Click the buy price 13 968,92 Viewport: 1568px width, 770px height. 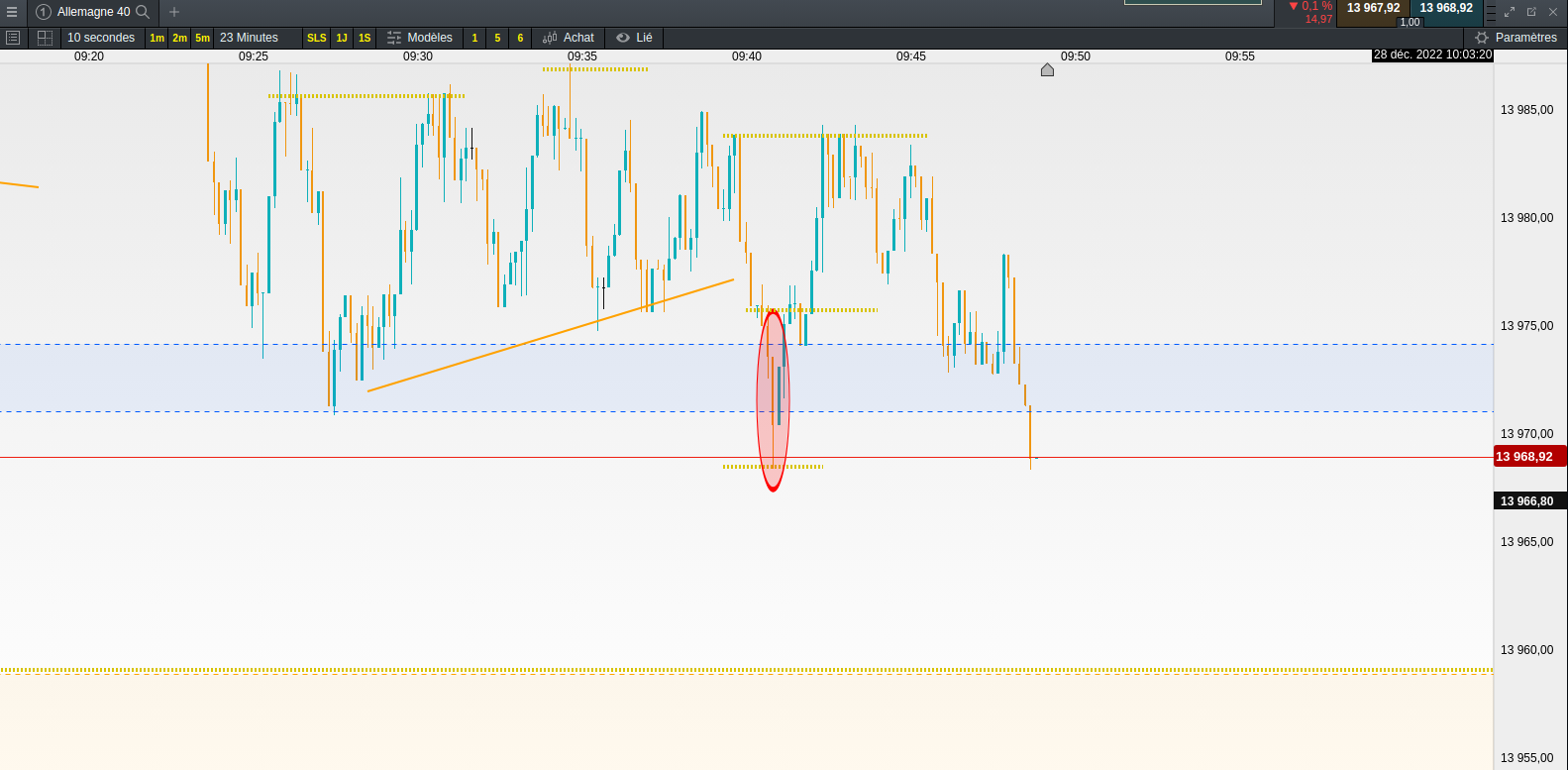[1446, 8]
